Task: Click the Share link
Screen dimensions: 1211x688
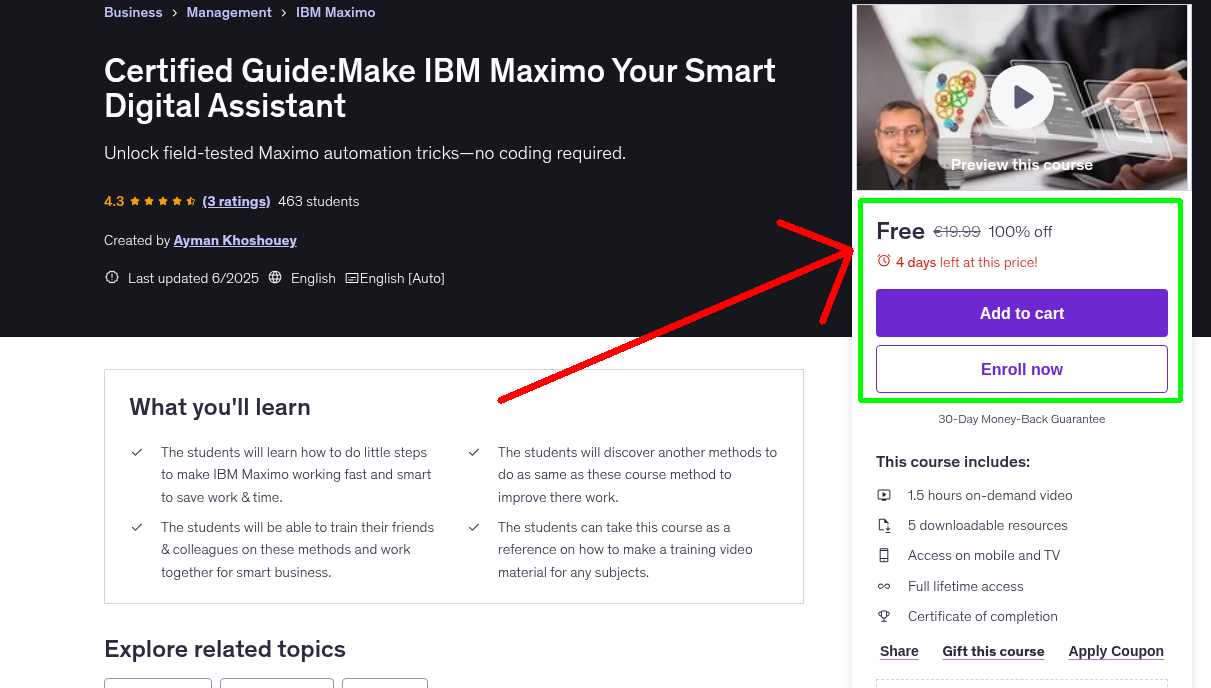Action: 899,651
